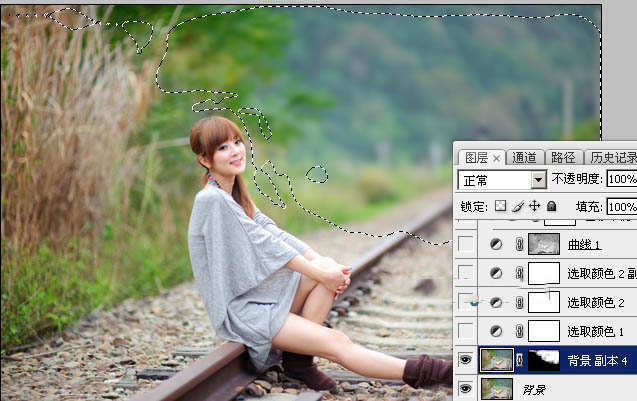637x401 pixels.
Task: Click the lock all padlock icon
Action: click(x=551, y=206)
